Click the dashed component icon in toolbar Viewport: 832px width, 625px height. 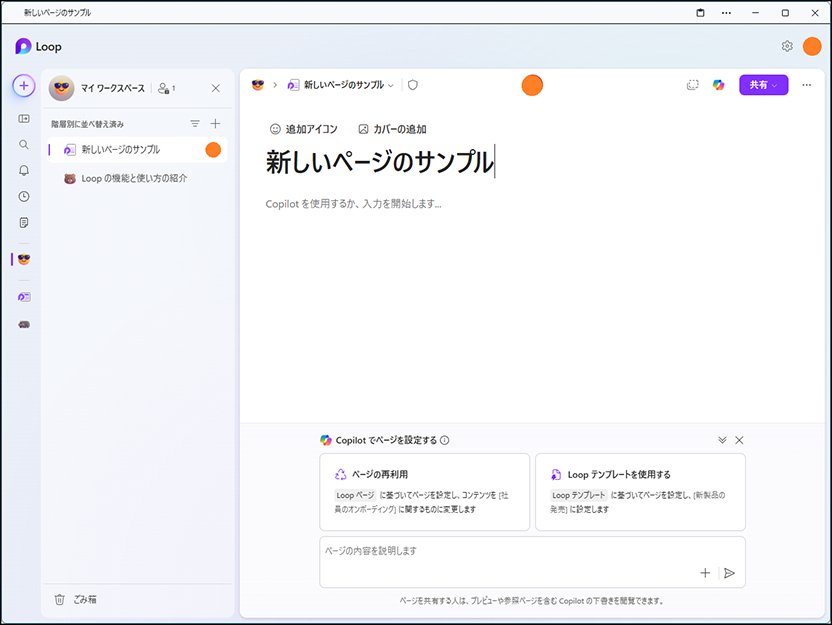point(692,85)
